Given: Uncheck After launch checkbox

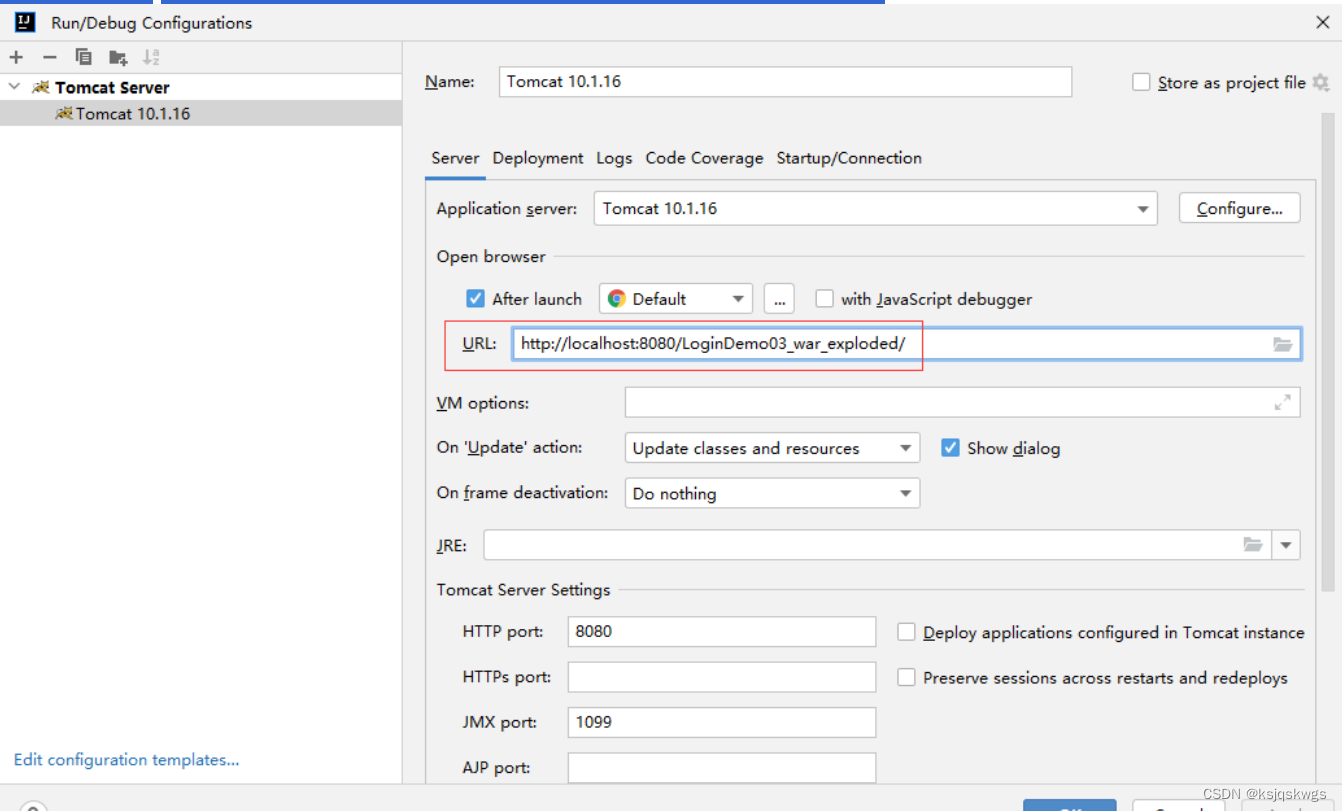Looking at the screenshot, I should click(x=476, y=298).
